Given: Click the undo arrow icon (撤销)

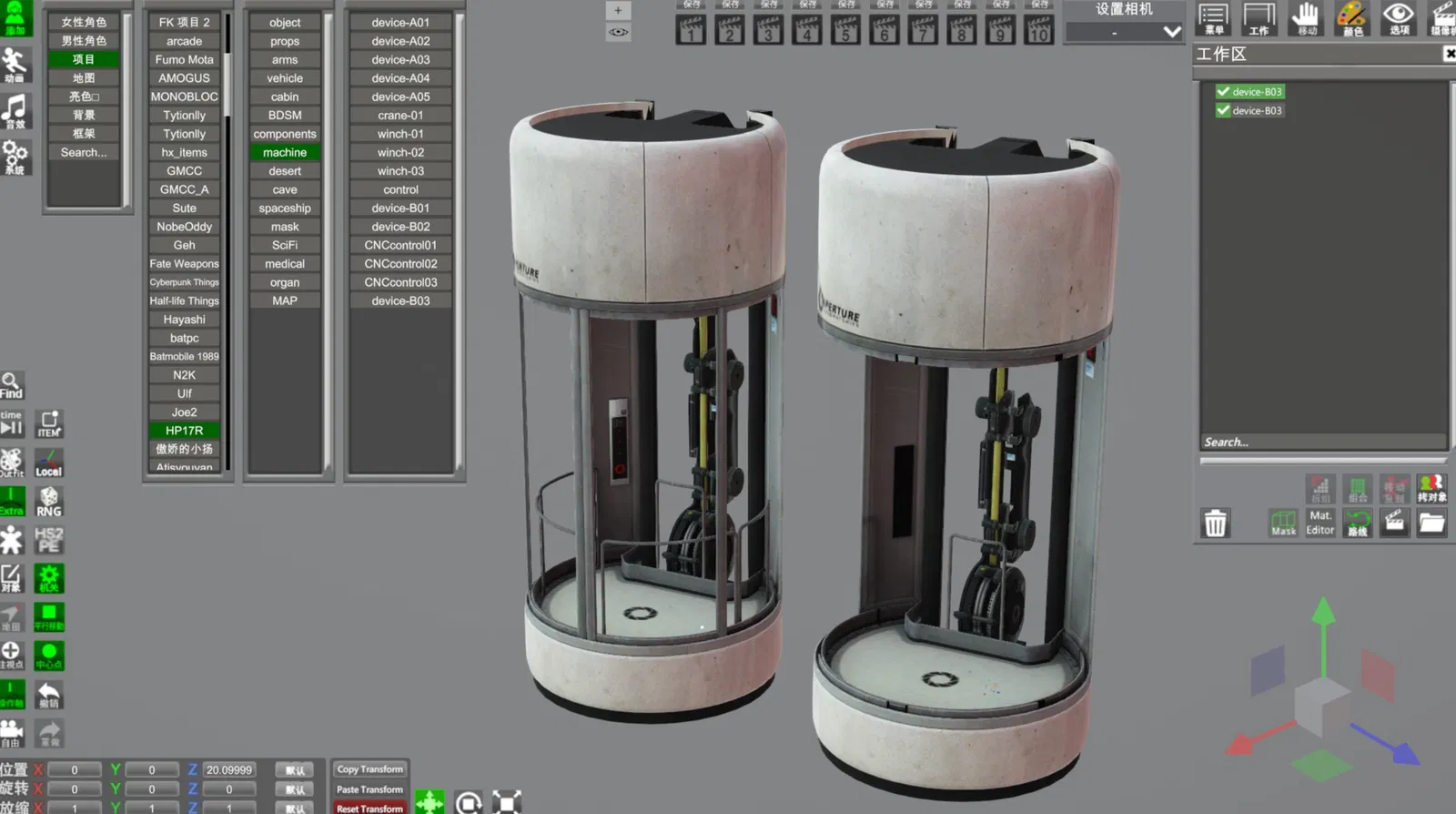Looking at the screenshot, I should [49, 695].
